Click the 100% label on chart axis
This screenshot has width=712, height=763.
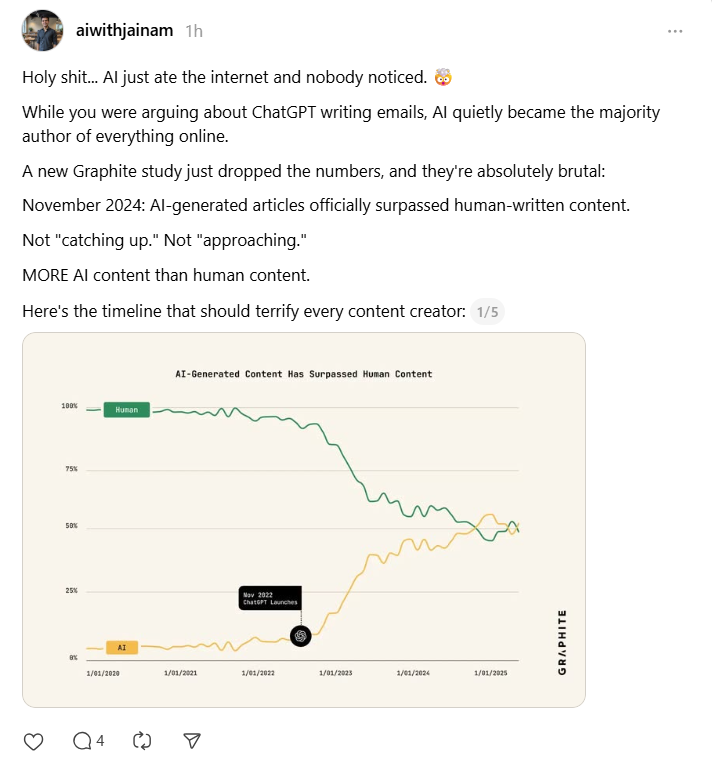(x=69, y=406)
